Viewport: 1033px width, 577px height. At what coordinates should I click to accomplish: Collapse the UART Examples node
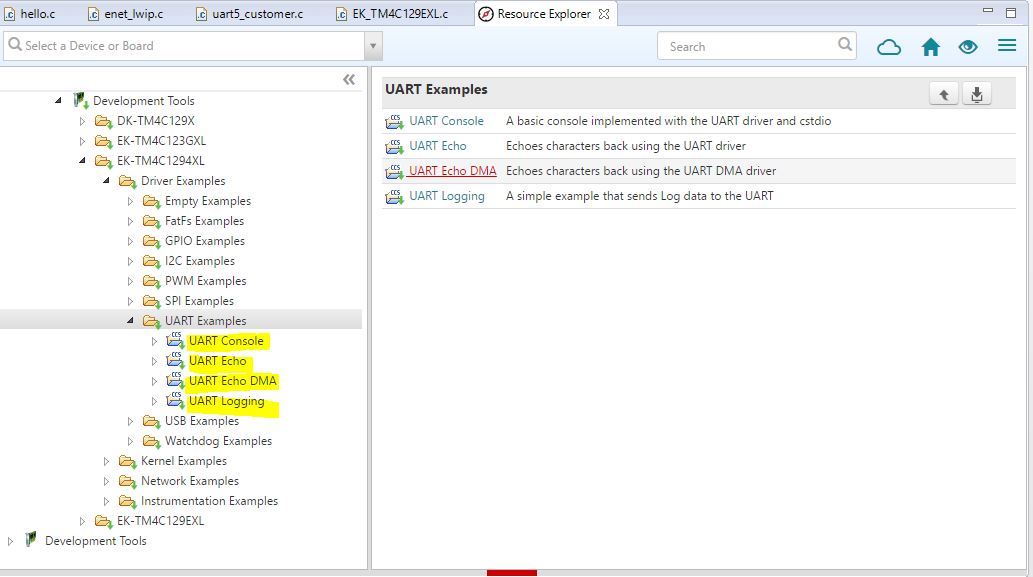click(130, 320)
